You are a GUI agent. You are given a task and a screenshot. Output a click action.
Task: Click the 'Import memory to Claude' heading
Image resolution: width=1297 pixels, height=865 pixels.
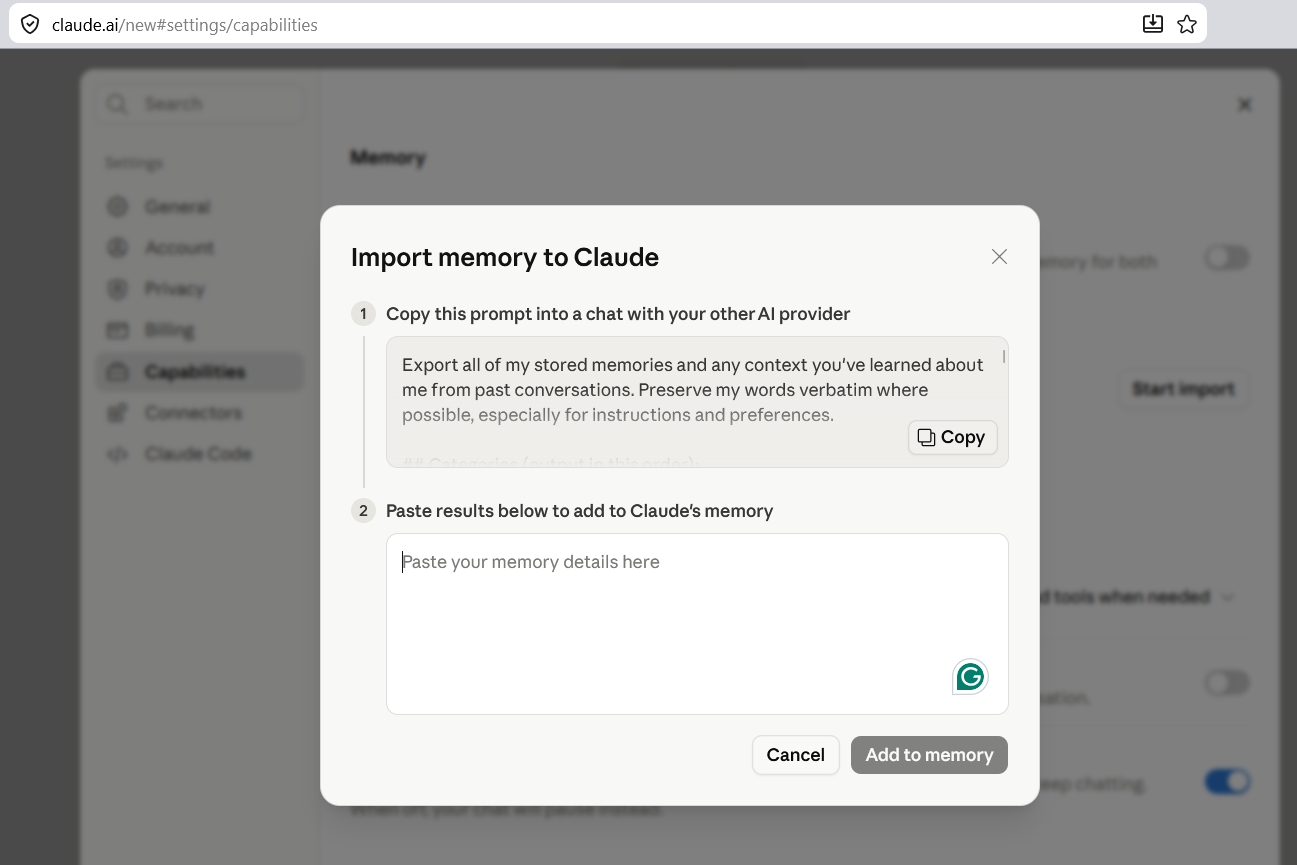(505, 257)
